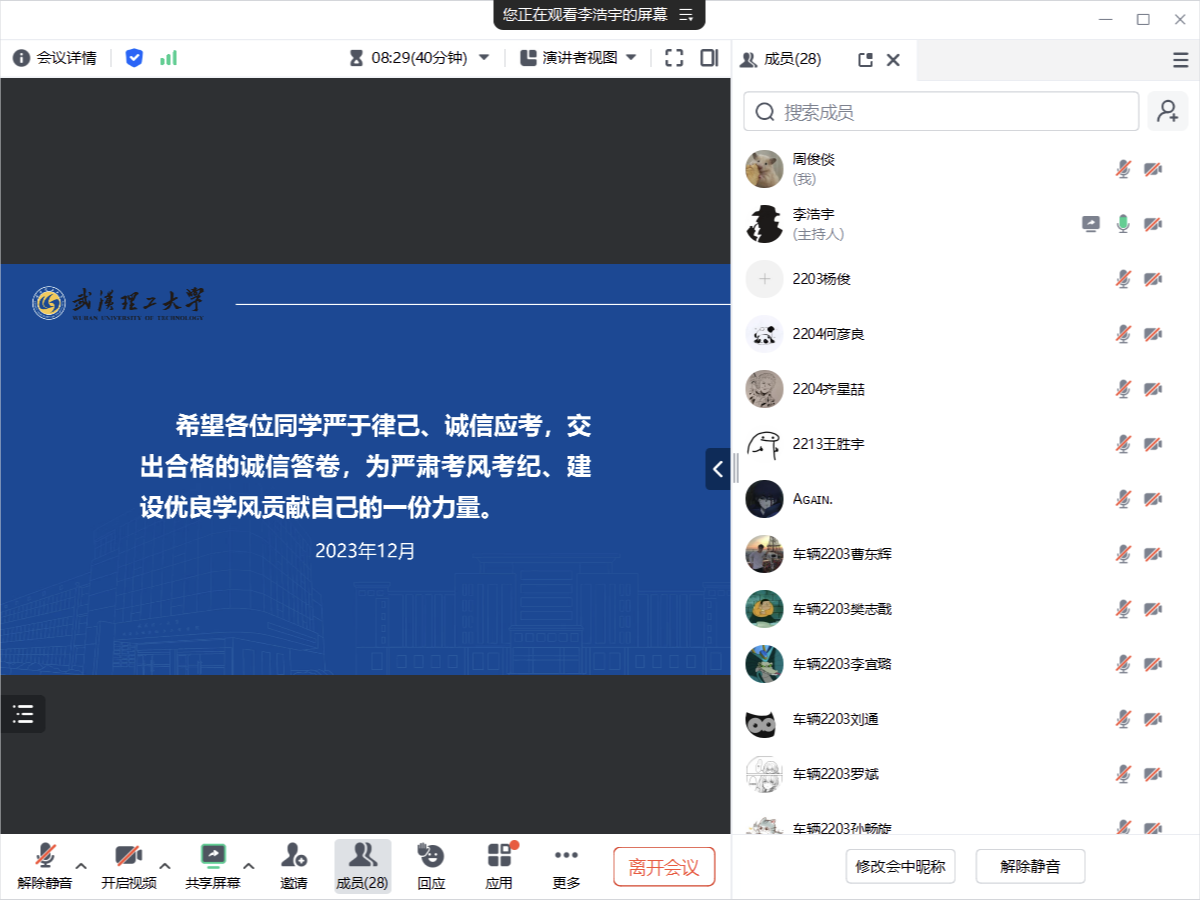The width and height of the screenshot is (1200, 900).
Task: Open the 邀请 invite button
Action: (x=294, y=865)
